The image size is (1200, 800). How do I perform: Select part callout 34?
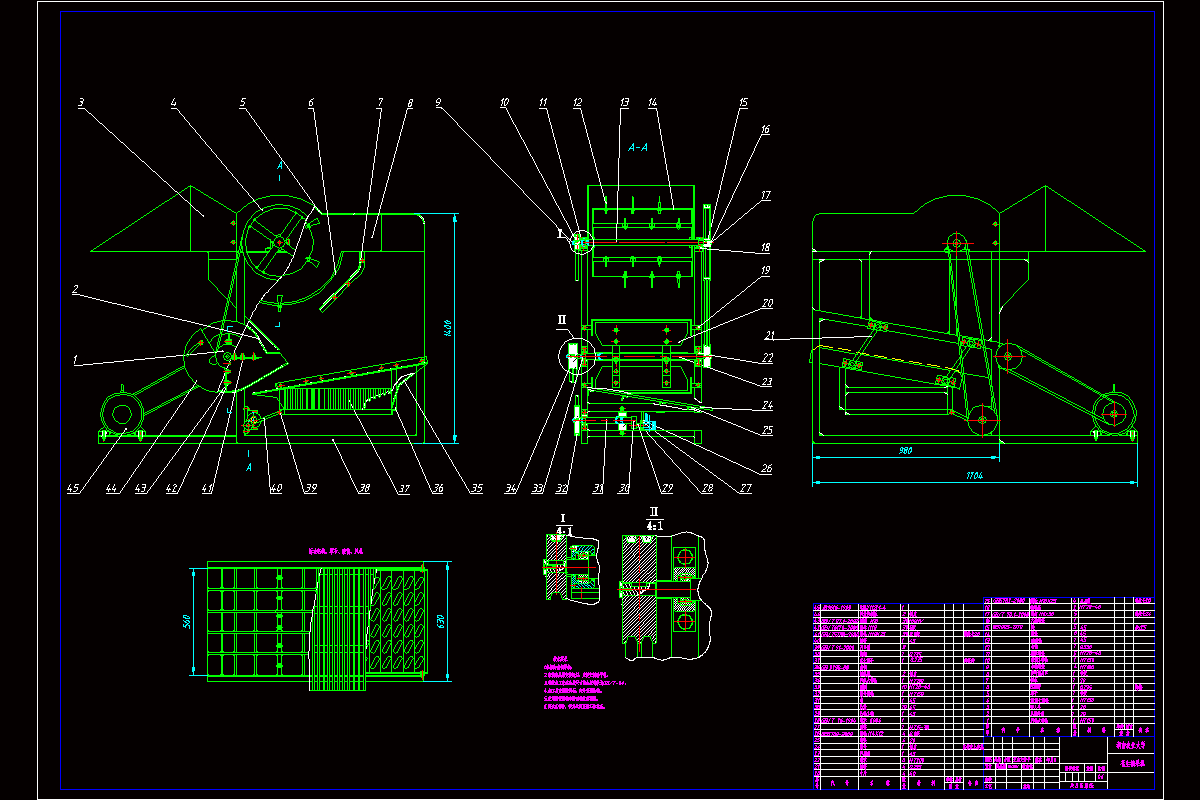click(510, 489)
